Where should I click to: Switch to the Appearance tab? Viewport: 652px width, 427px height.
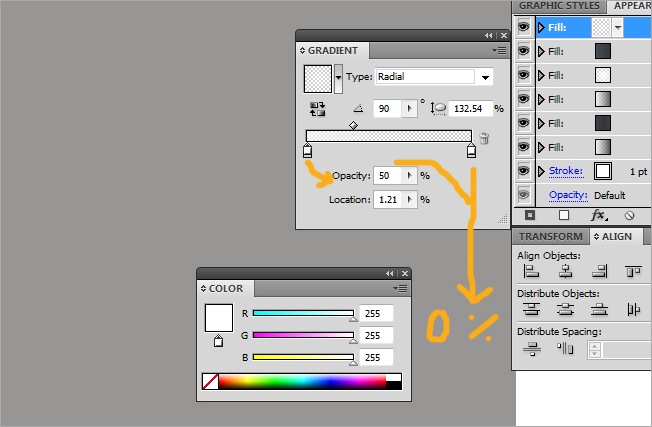[631, 6]
